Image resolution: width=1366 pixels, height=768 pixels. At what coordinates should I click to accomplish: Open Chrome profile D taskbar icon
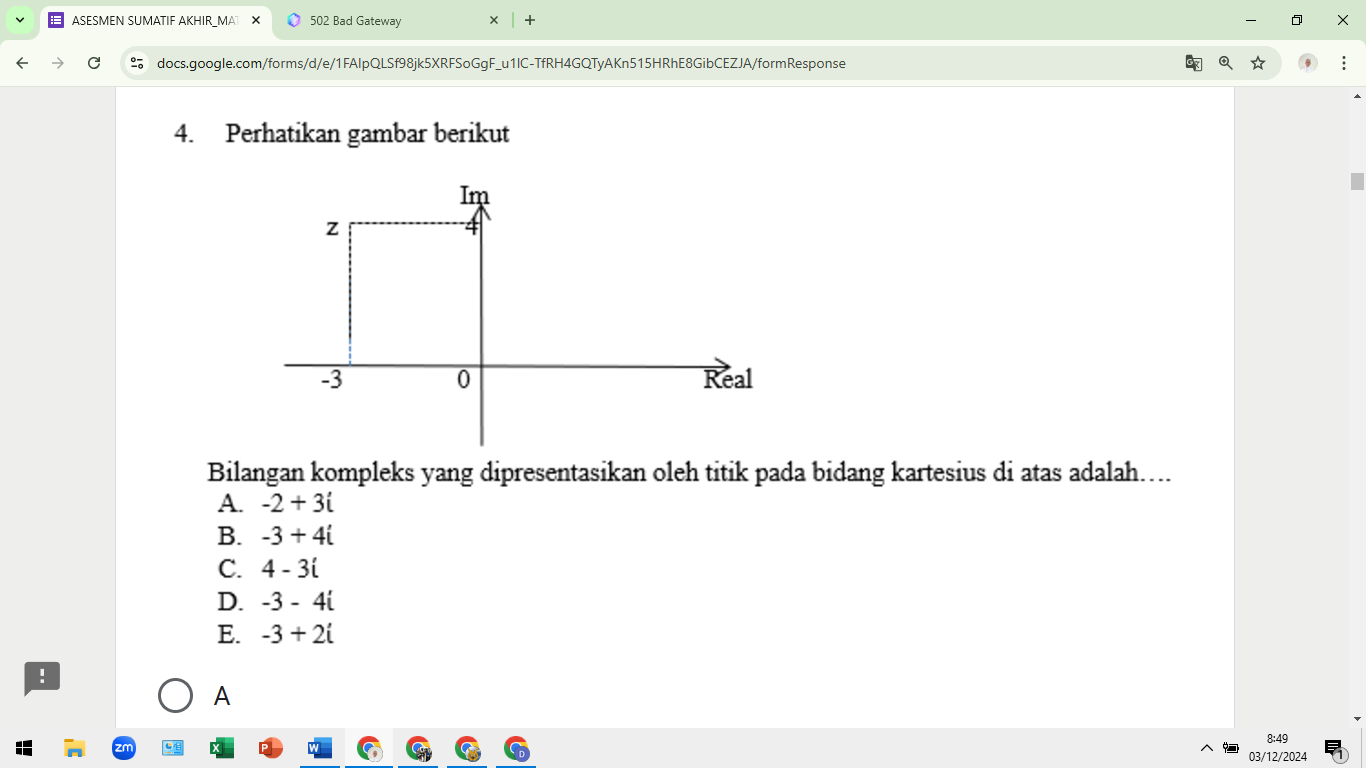coord(516,748)
